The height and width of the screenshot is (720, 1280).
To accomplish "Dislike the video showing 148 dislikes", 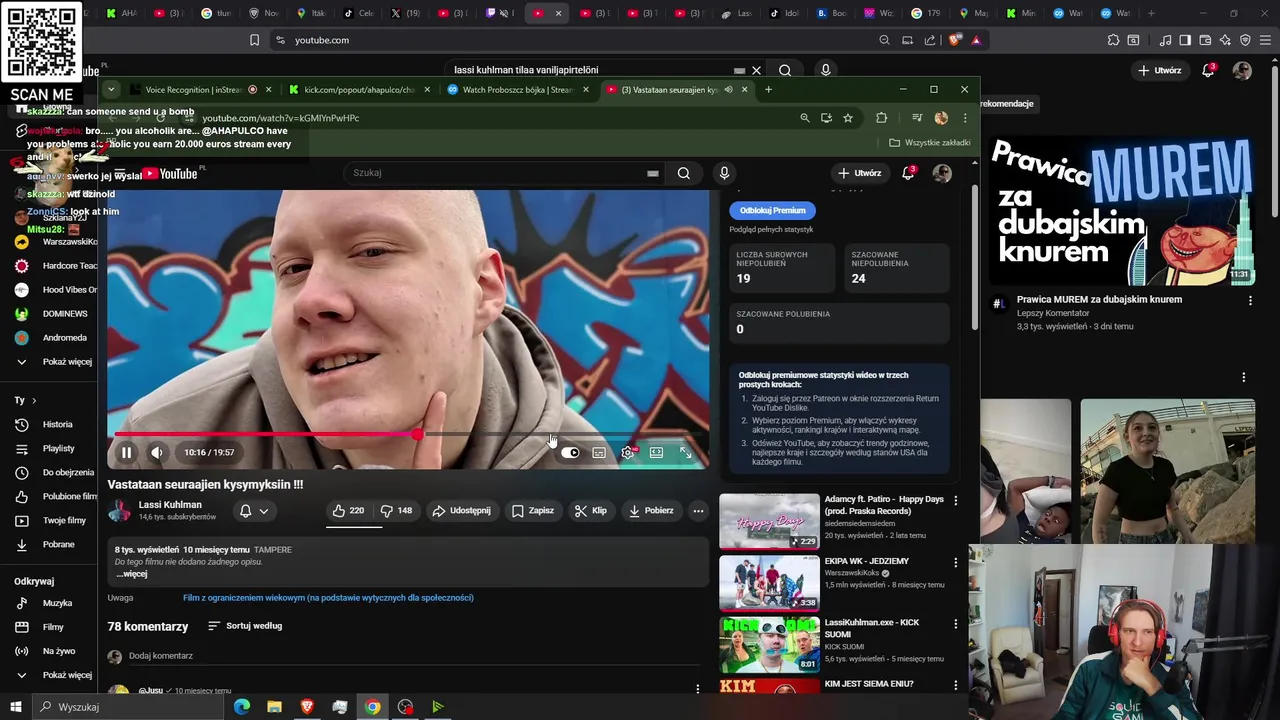I will 397,511.
